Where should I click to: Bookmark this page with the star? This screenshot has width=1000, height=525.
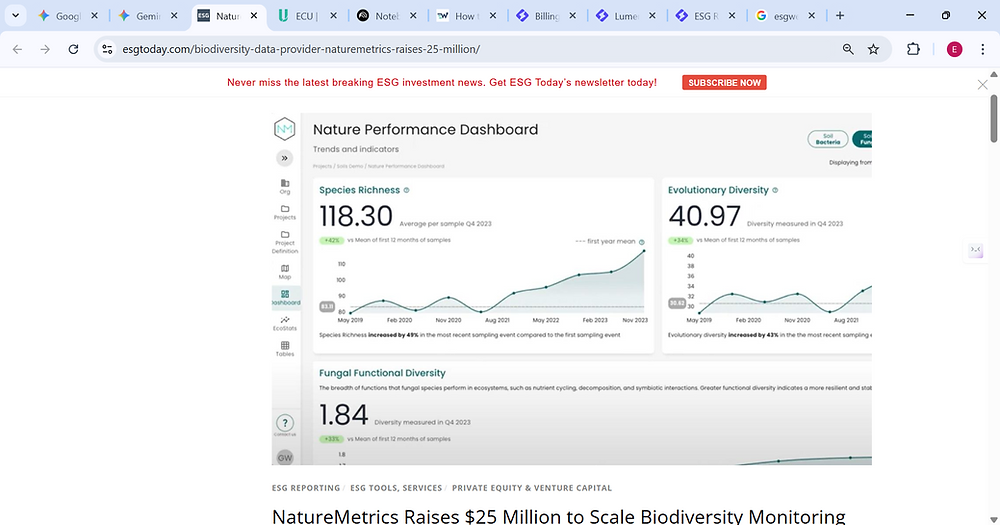point(873,49)
